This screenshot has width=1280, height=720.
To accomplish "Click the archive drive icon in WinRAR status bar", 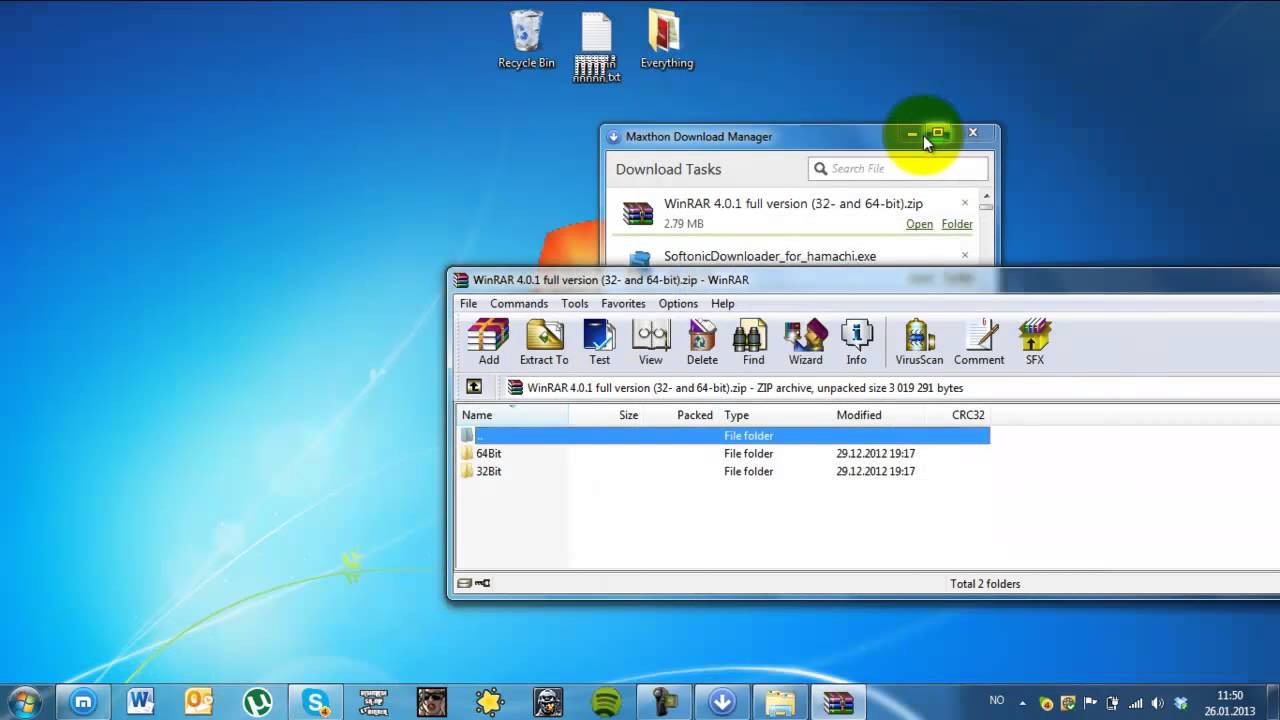I will 465,583.
